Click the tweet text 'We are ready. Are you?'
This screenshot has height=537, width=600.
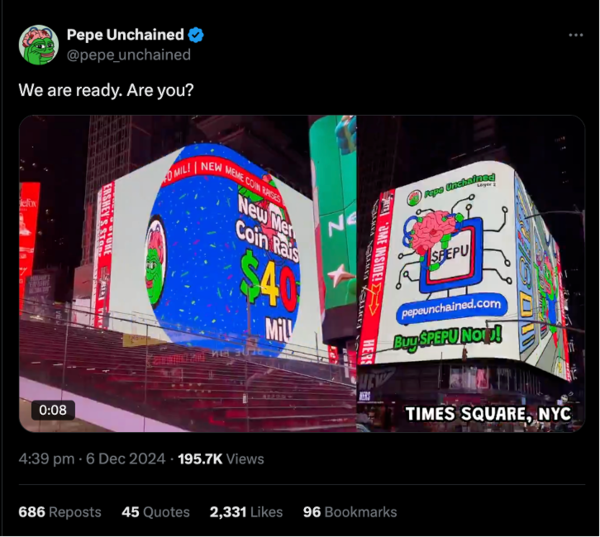click(106, 90)
